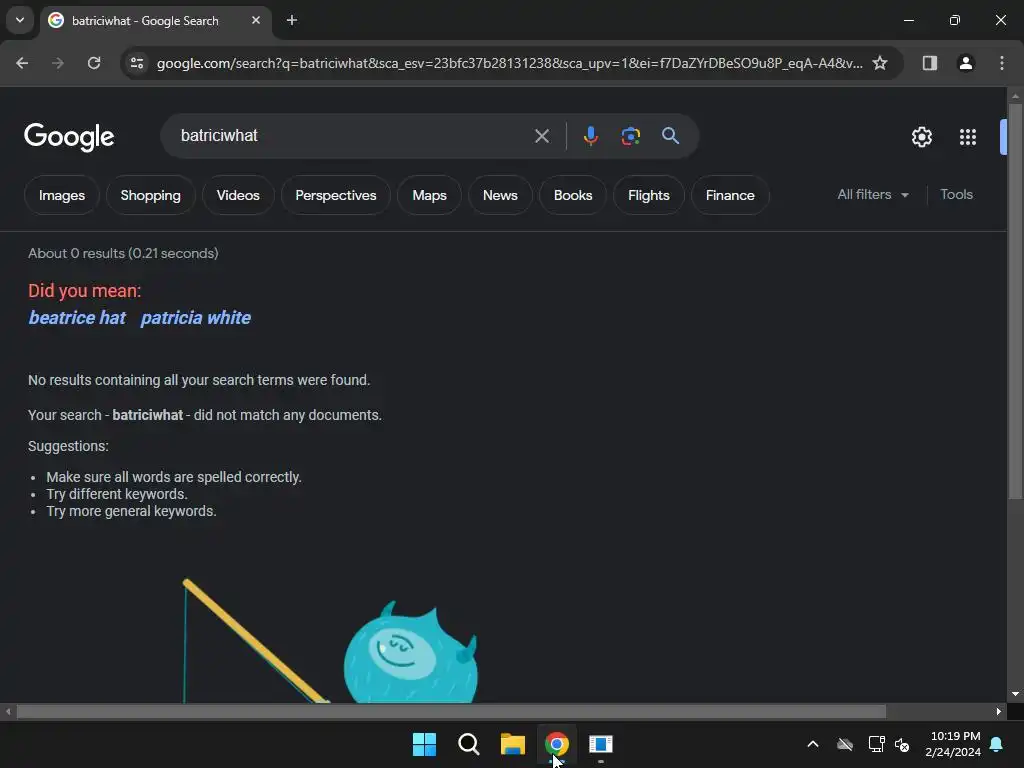Show hidden system tray icons
Screen dimensions: 1024x768
813,744
